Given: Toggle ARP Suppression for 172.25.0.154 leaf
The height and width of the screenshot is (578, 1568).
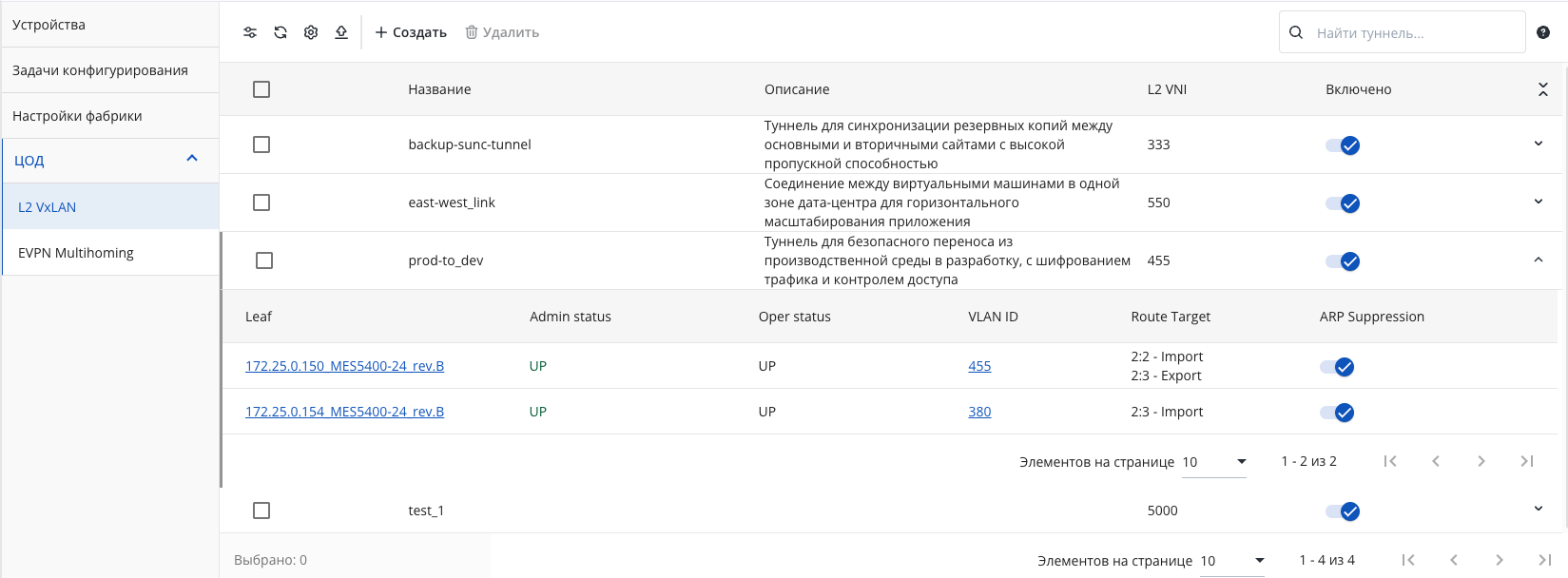Looking at the screenshot, I should (x=1337, y=413).
